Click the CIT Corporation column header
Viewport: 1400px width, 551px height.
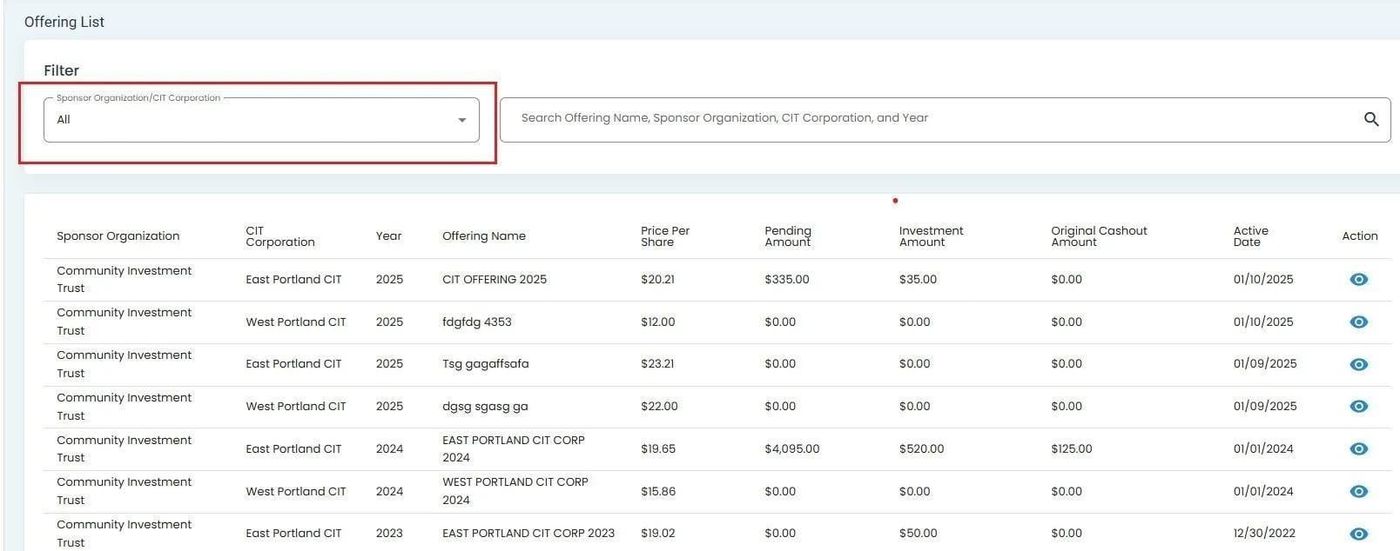pos(280,237)
